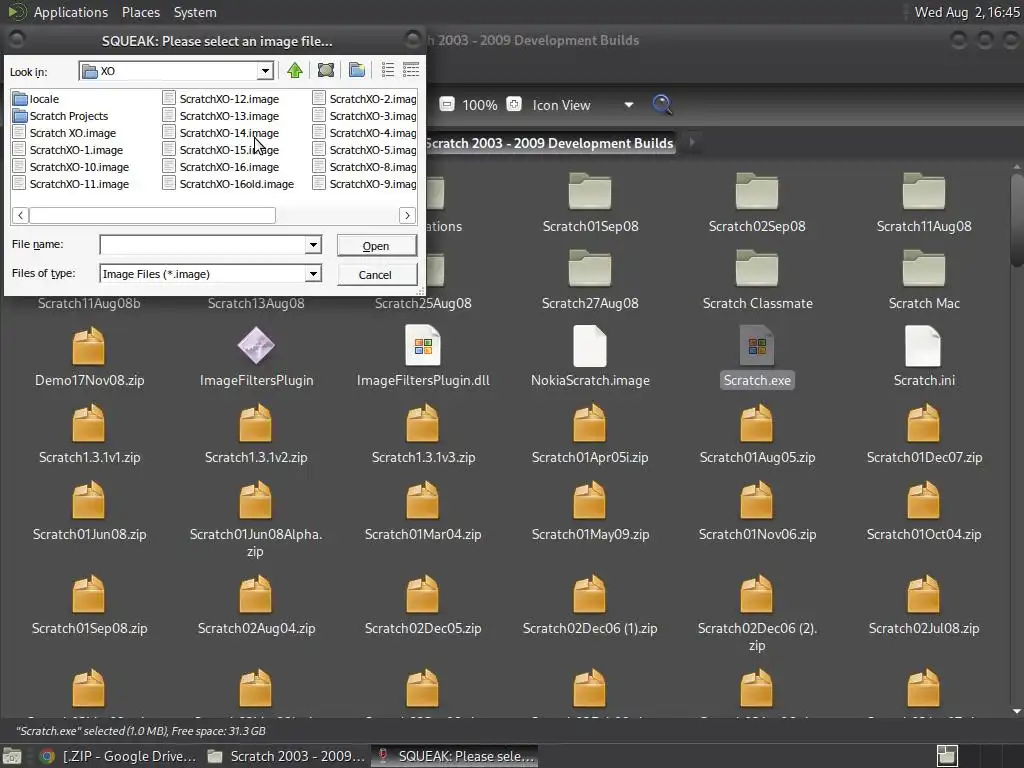Viewport: 1024px width, 768px height.
Task: Click the Cancel button
Action: coord(377,275)
